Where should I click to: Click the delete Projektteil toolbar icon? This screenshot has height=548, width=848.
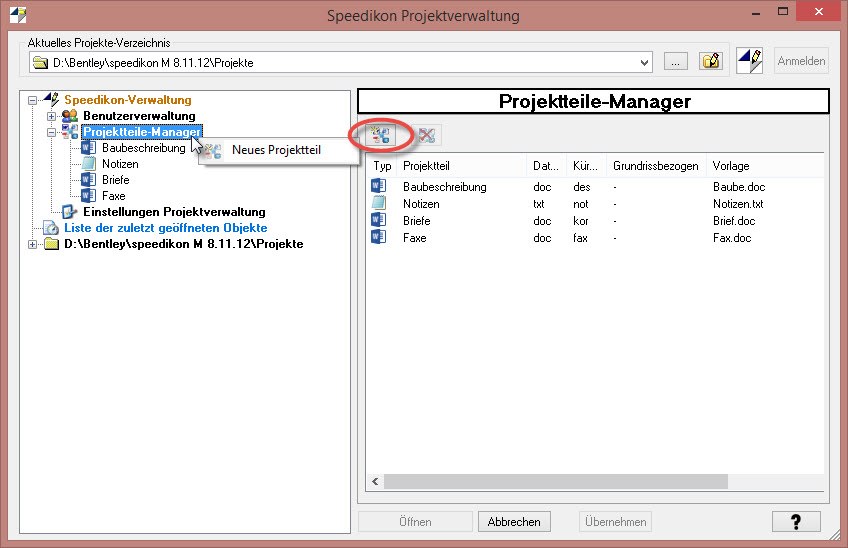[427, 135]
